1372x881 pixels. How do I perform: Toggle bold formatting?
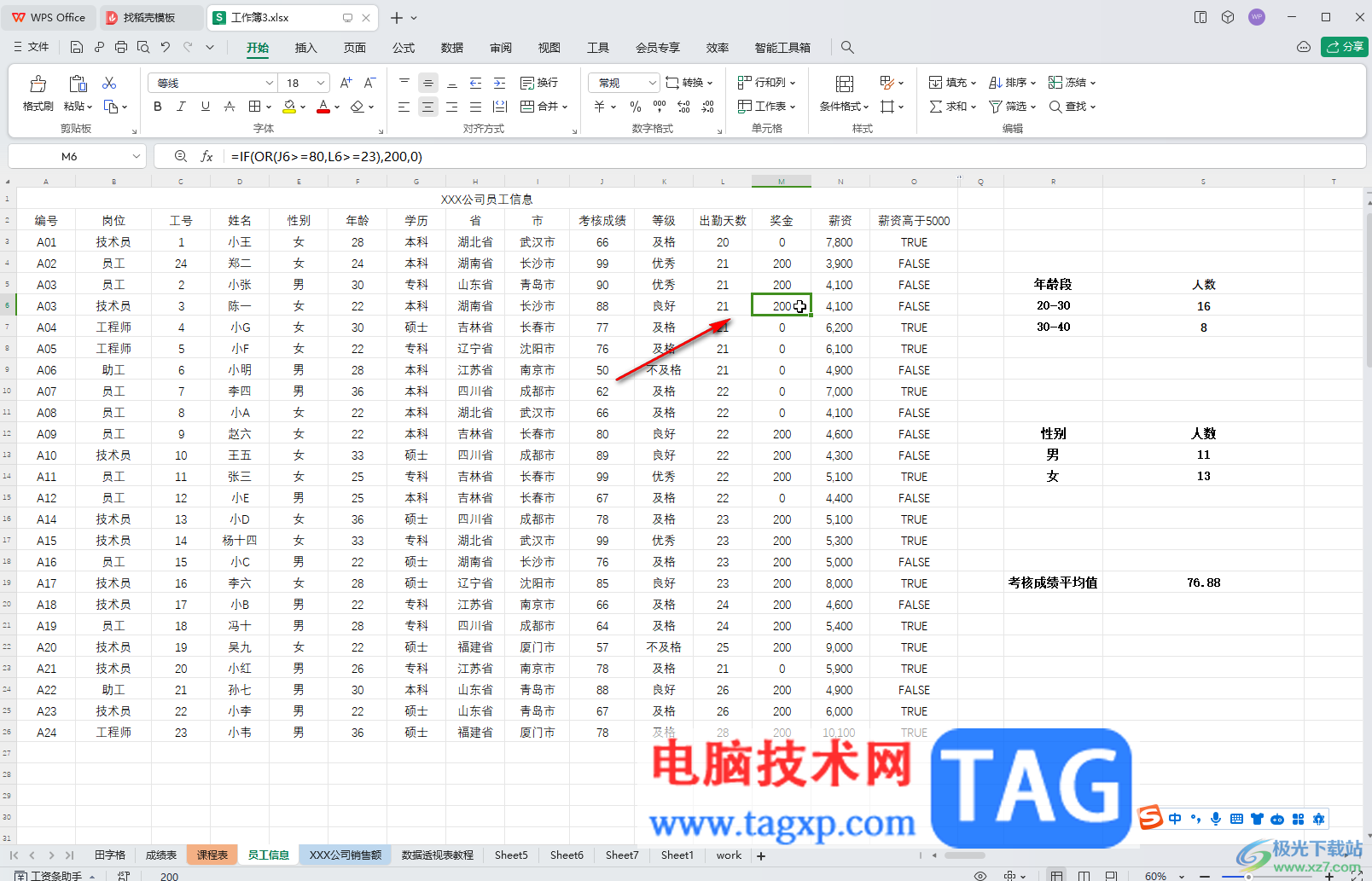coord(158,107)
